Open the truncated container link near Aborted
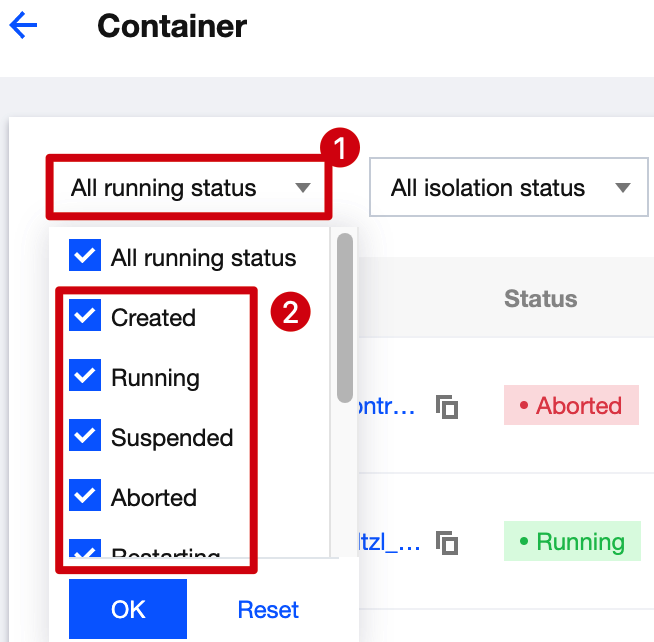This screenshot has width=654, height=642. [x=384, y=406]
